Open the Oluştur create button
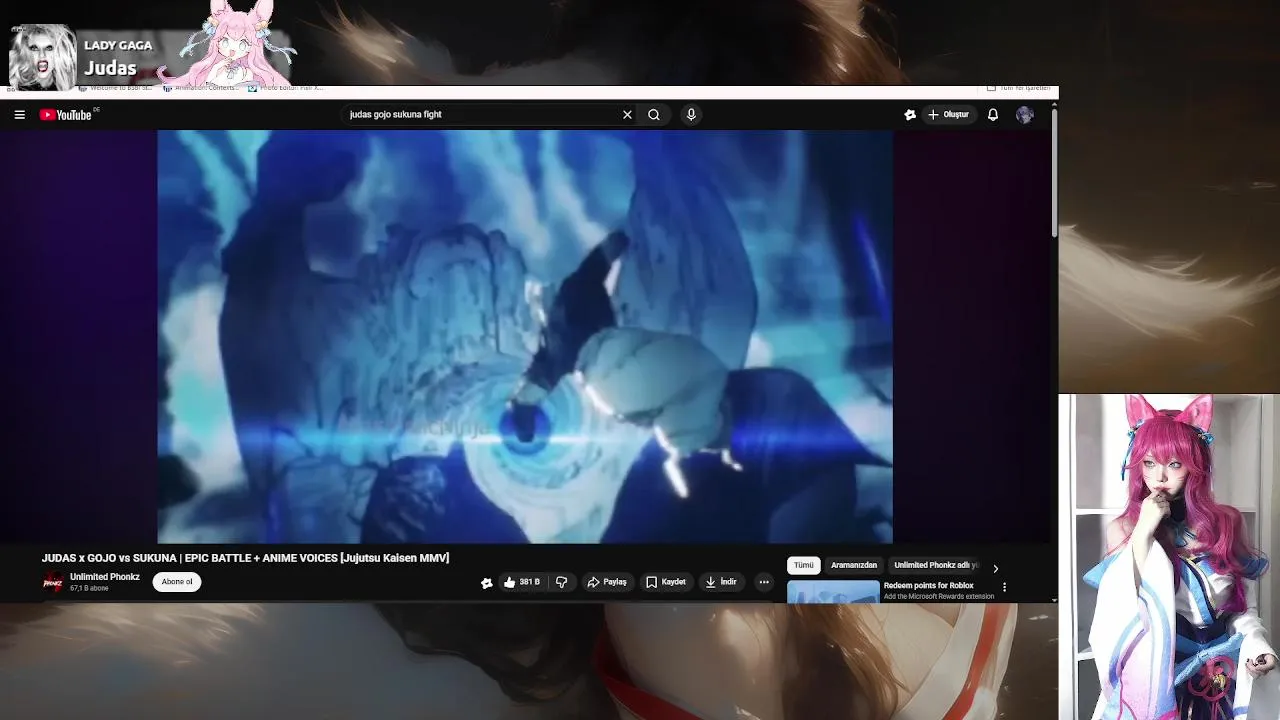Image resolution: width=1280 pixels, height=720 pixels. 949,115
